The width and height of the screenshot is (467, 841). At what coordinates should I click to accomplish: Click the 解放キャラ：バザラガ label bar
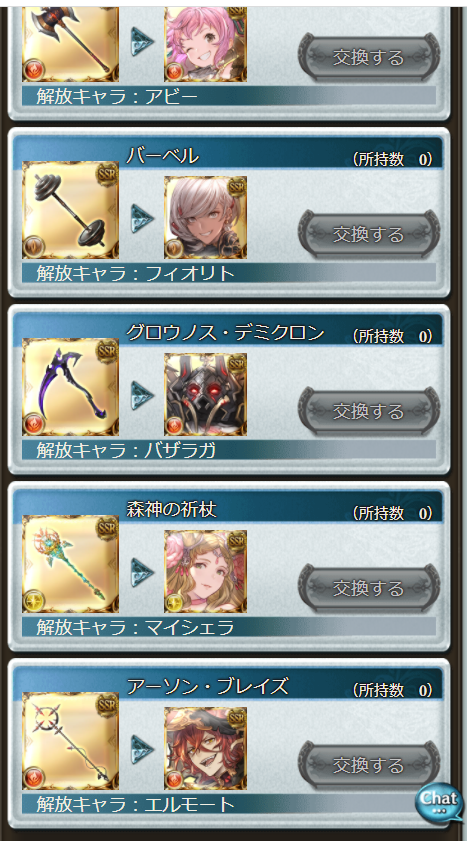(x=229, y=450)
